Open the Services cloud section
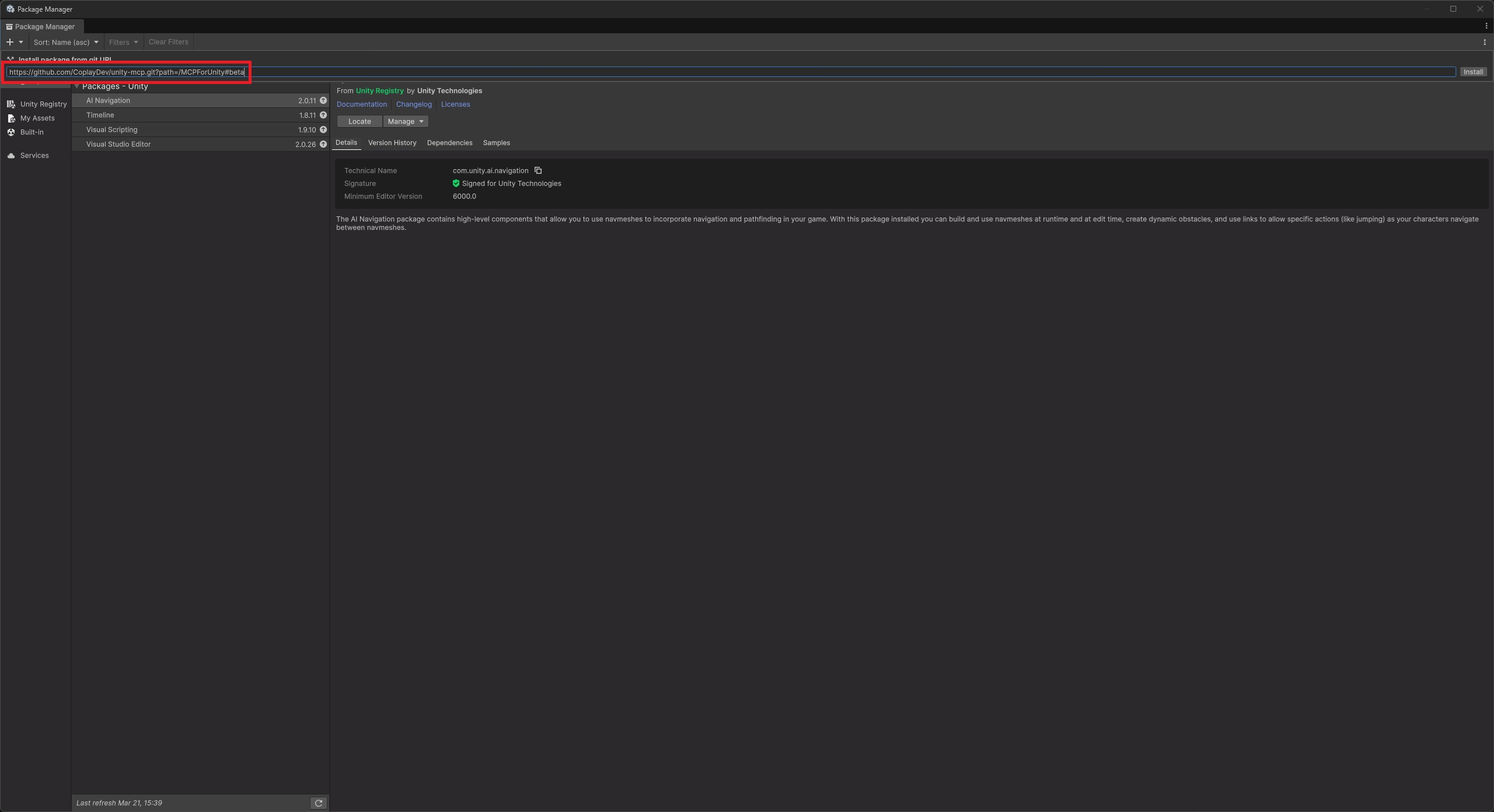1494x812 pixels. coord(34,155)
